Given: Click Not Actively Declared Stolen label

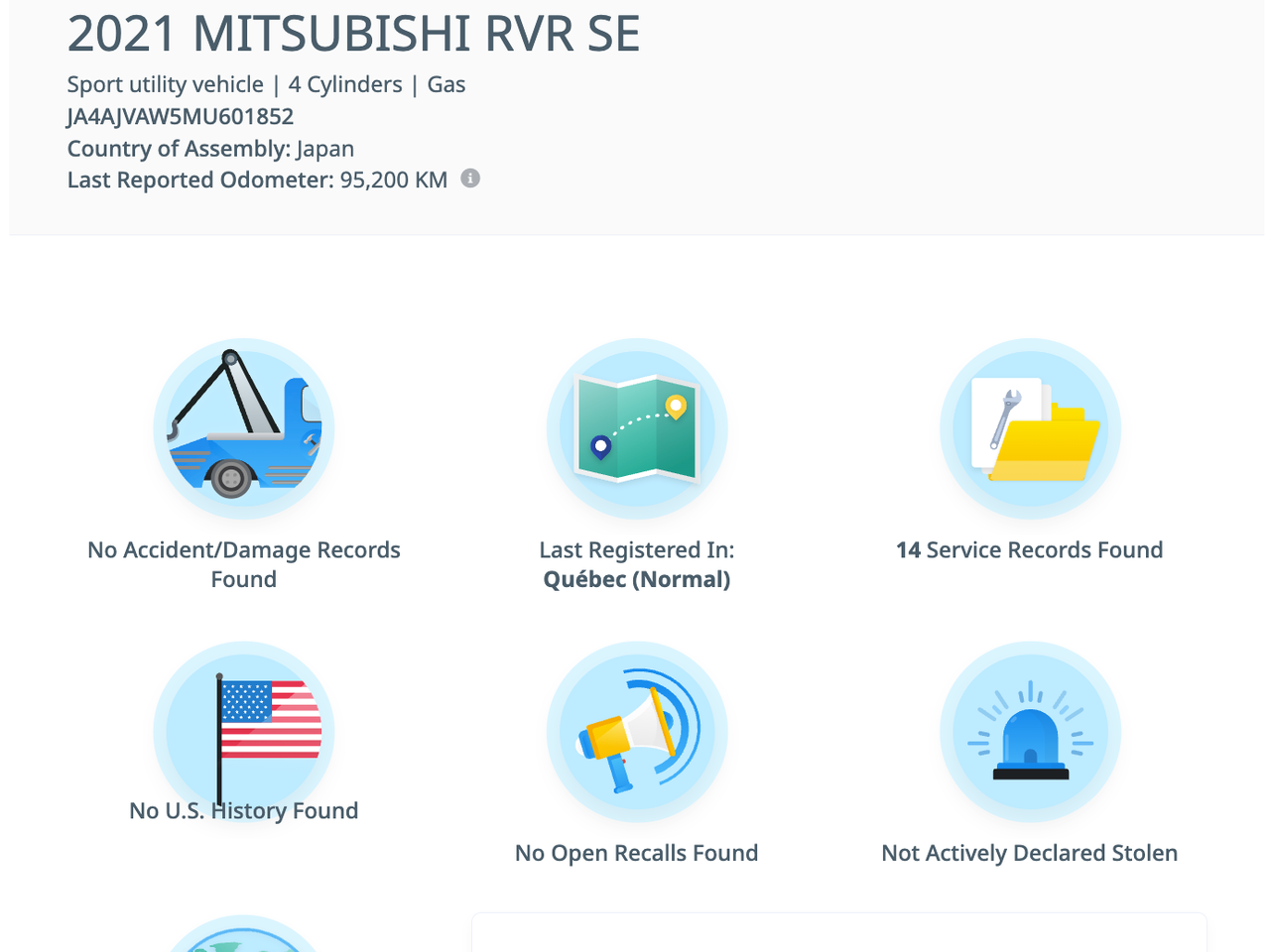Looking at the screenshot, I should click(x=1030, y=853).
